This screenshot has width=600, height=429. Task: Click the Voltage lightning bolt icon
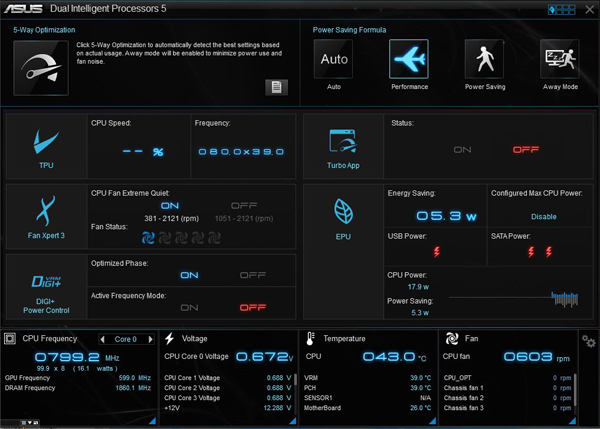click(170, 338)
